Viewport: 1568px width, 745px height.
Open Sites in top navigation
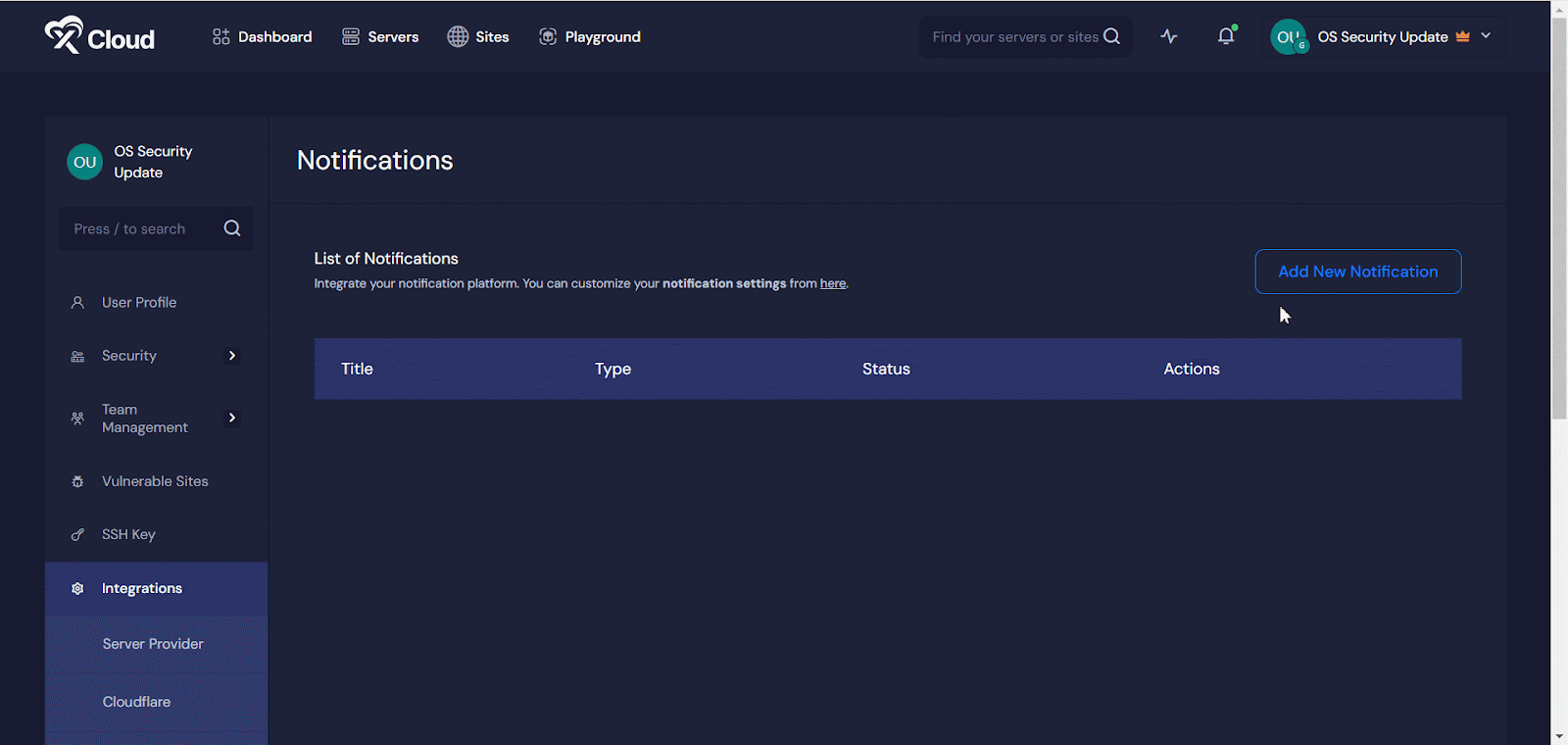[x=478, y=36]
